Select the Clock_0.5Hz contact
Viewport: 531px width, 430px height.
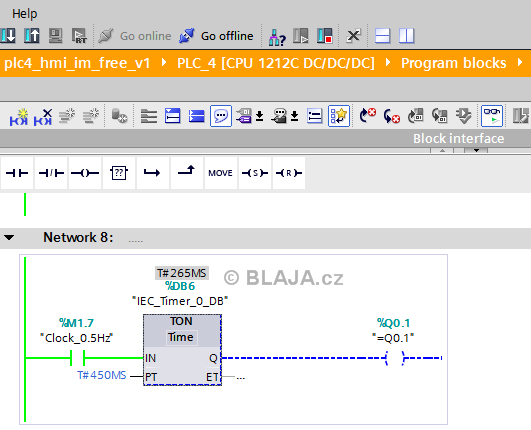(77, 358)
